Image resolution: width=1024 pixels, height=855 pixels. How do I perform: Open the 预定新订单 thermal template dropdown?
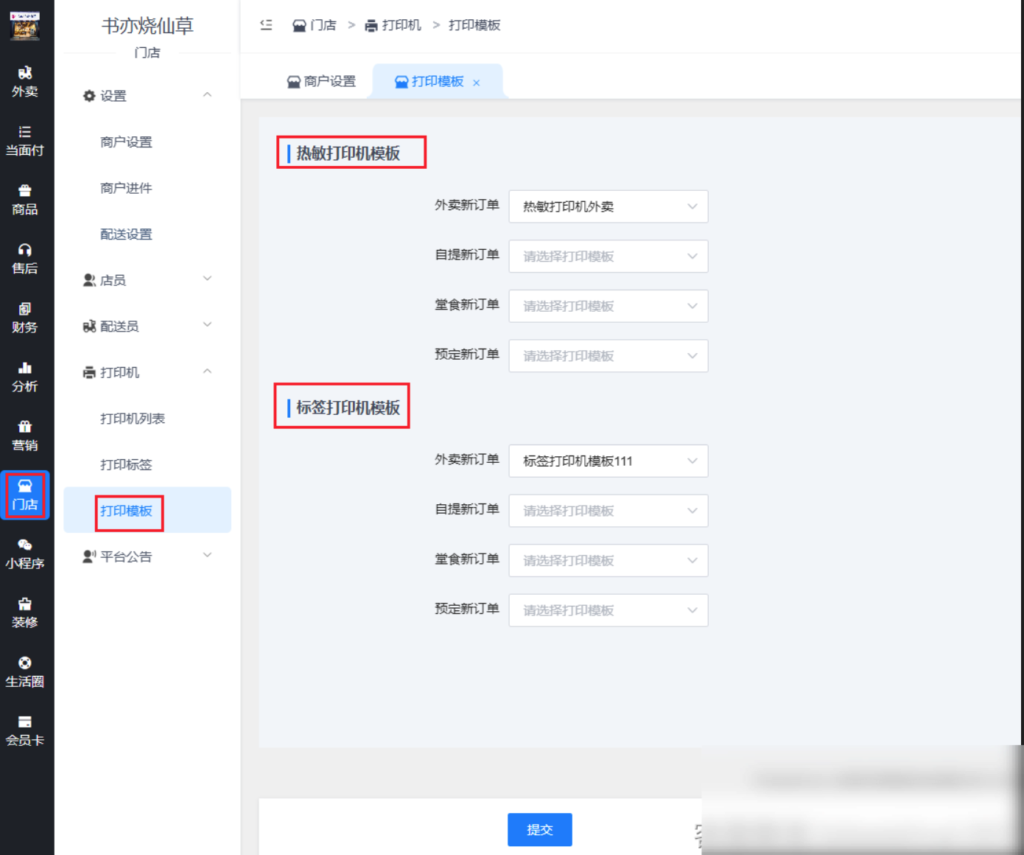[608, 356]
